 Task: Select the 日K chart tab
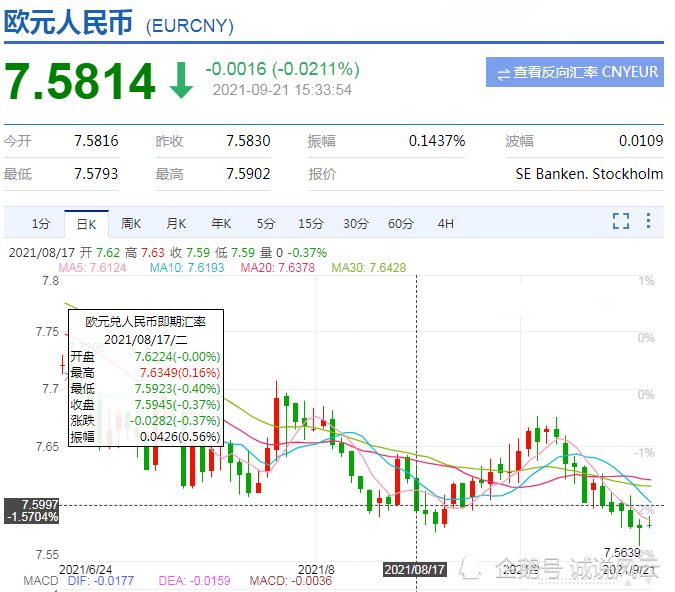87,224
